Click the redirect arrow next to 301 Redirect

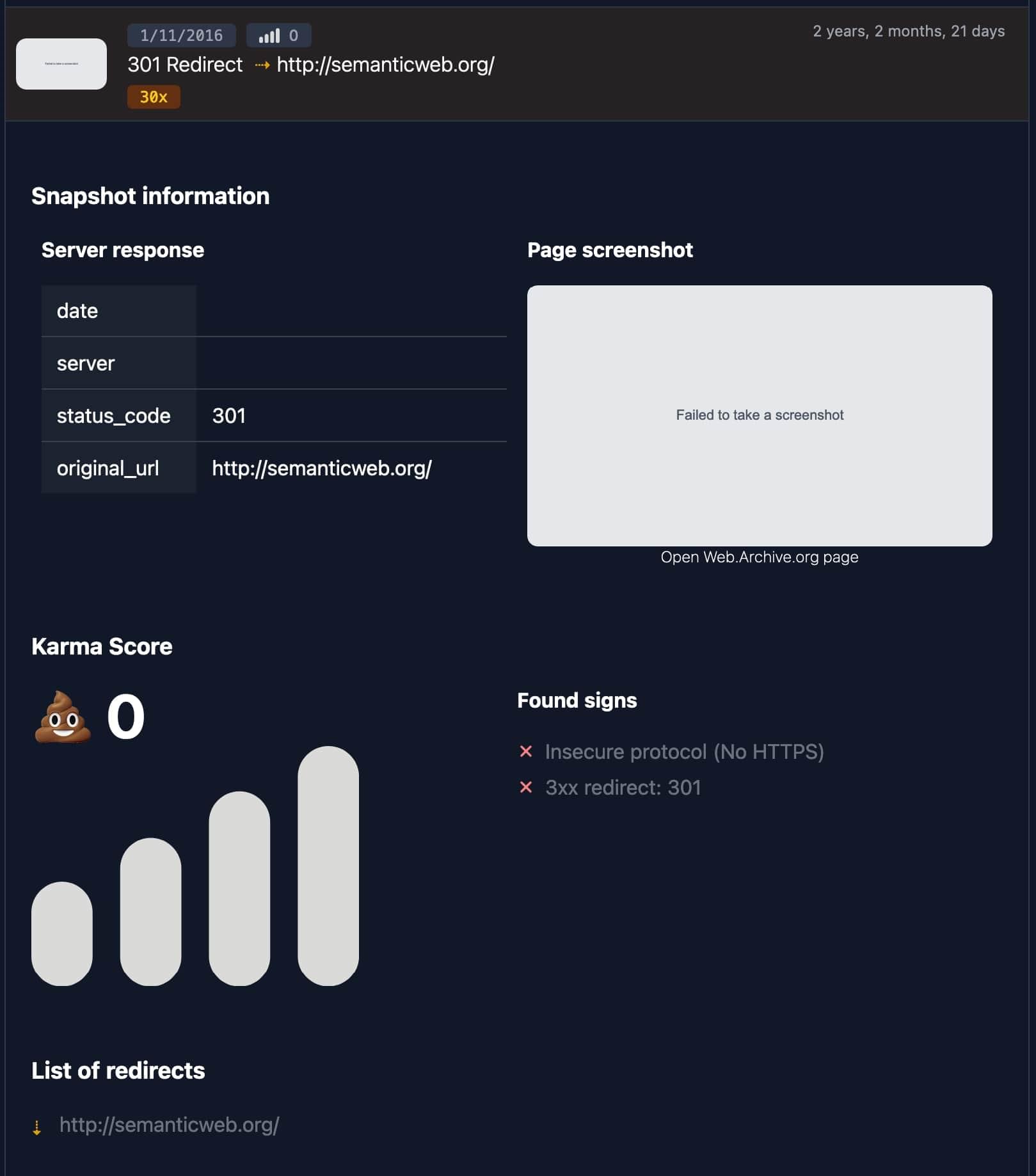pyautogui.click(x=262, y=65)
